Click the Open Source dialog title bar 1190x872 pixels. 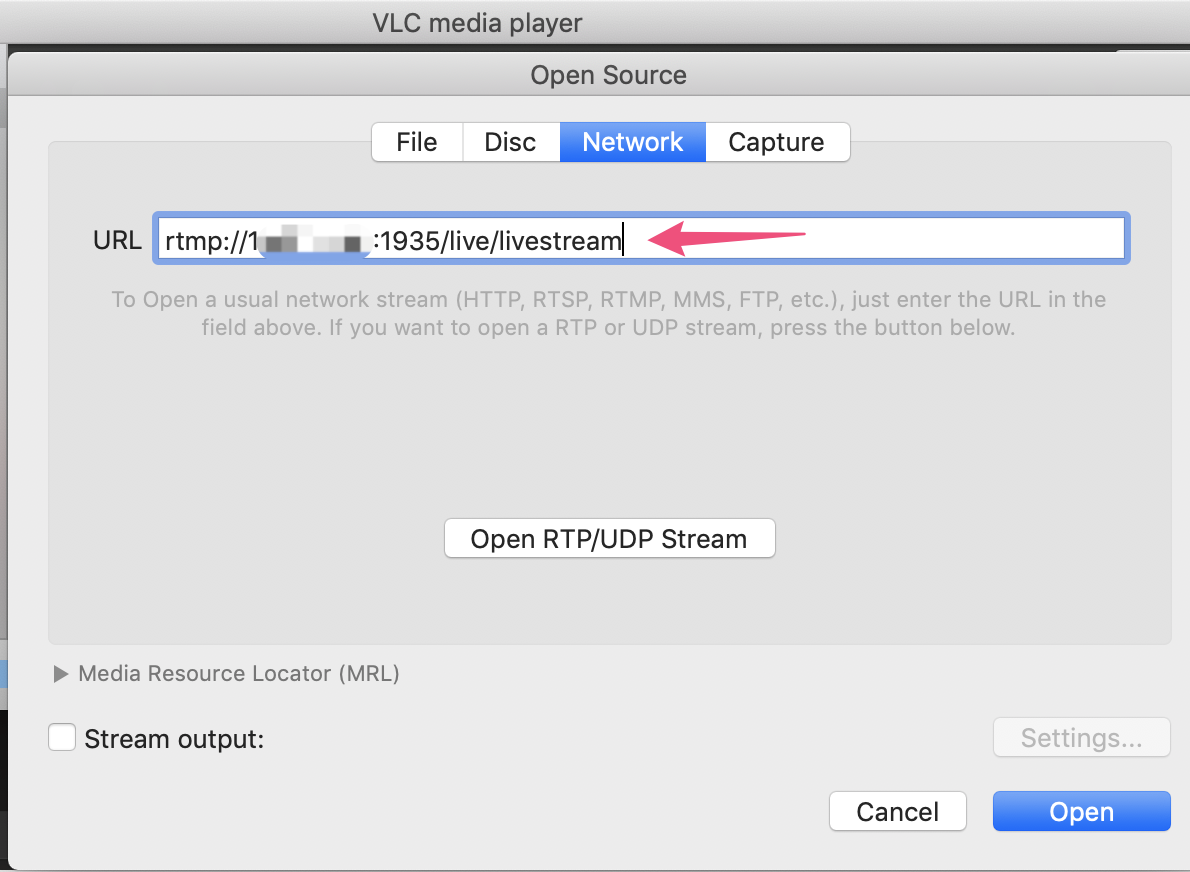(608, 75)
